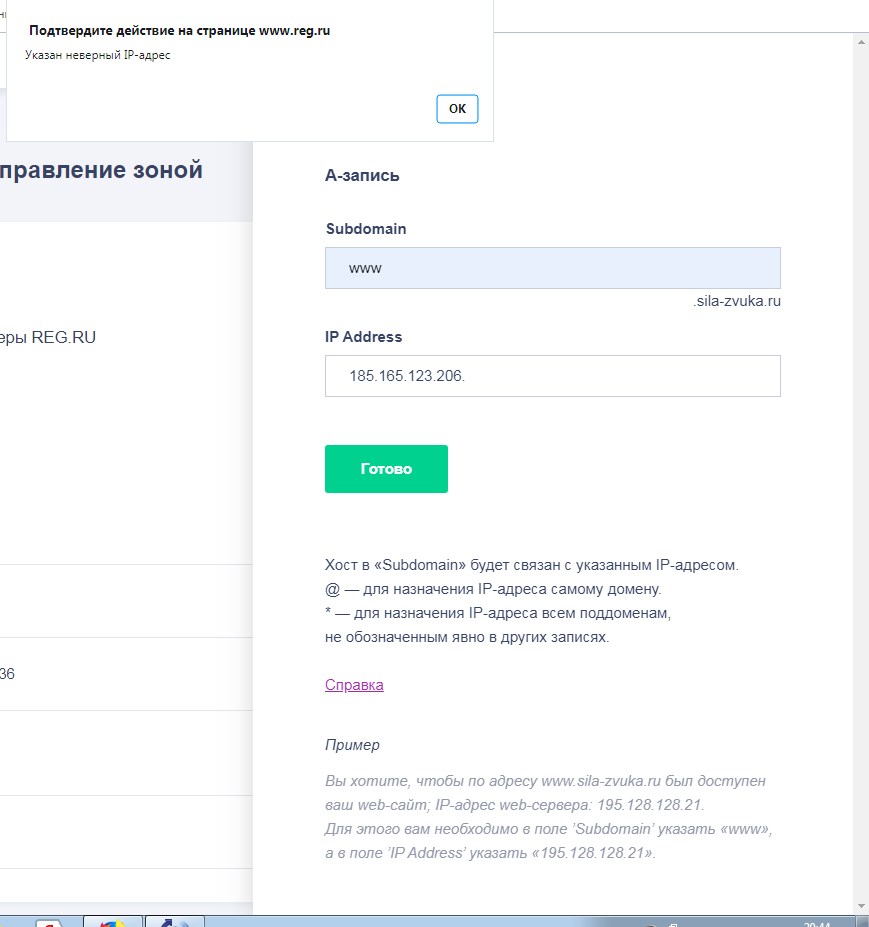
Task: Click the clock showing 20:44 in the taskbar
Action: point(815,922)
